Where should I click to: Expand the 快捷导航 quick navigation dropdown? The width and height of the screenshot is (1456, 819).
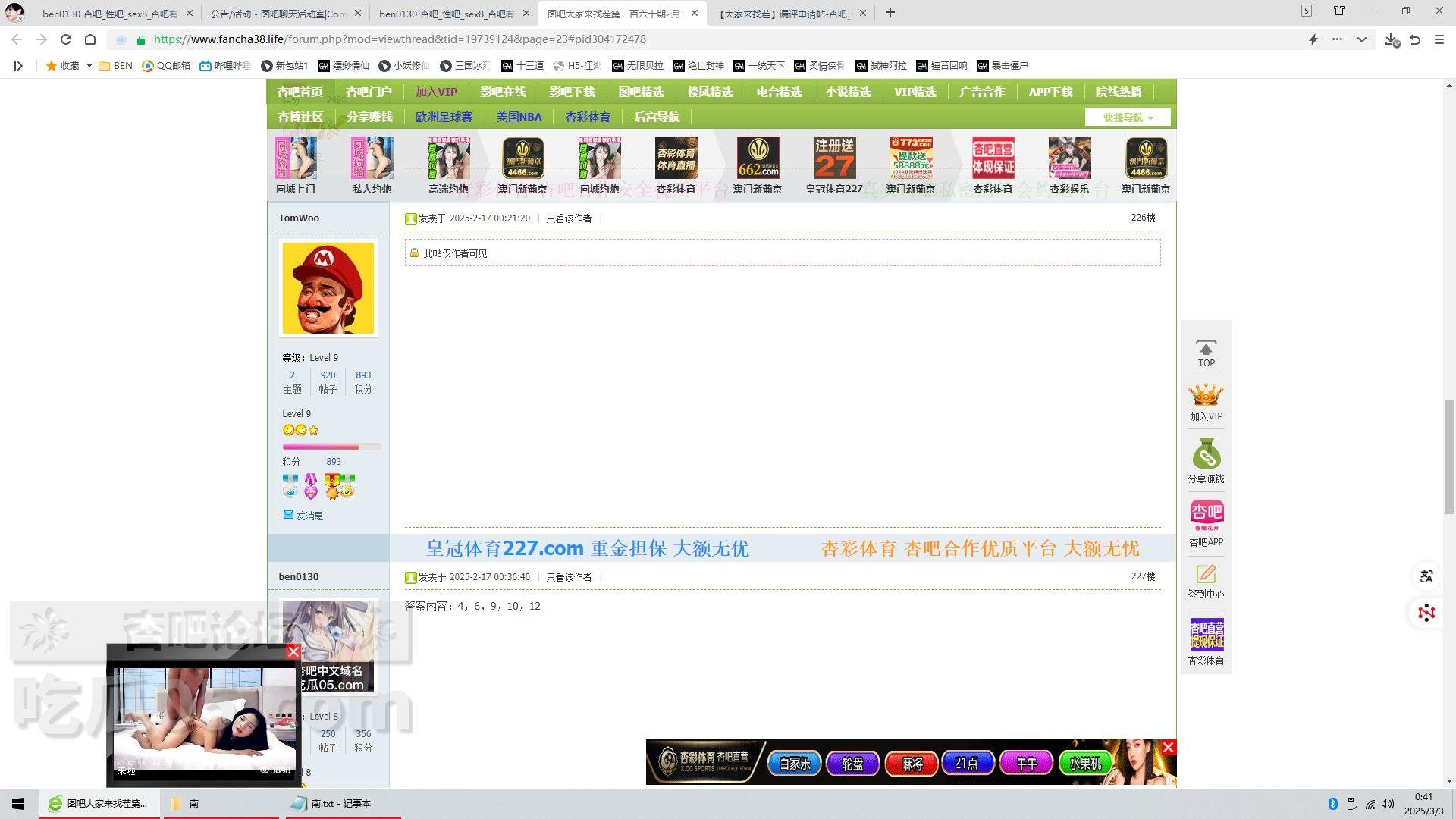[1128, 118]
